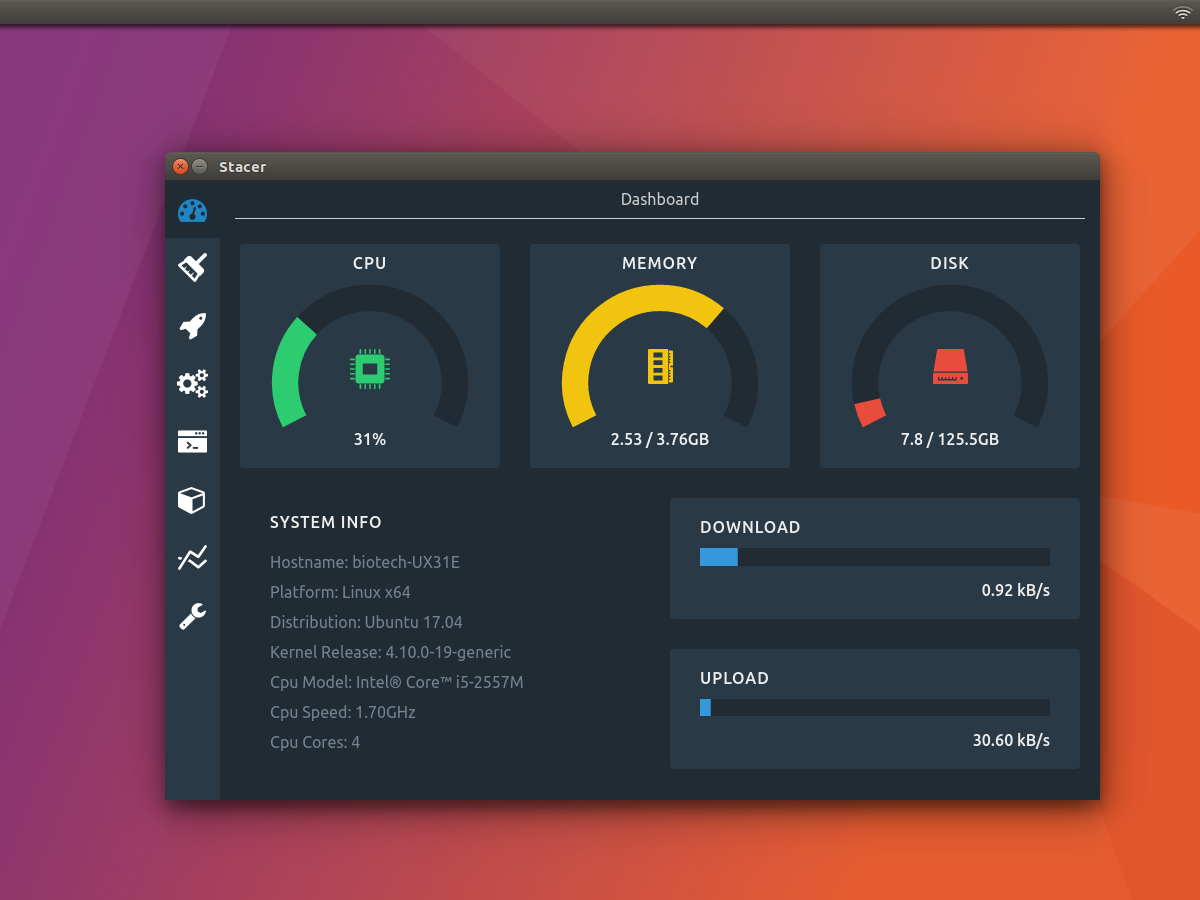The image size is (1200, 900).
Task: Click the Dashboard page title
Action: 660,199
